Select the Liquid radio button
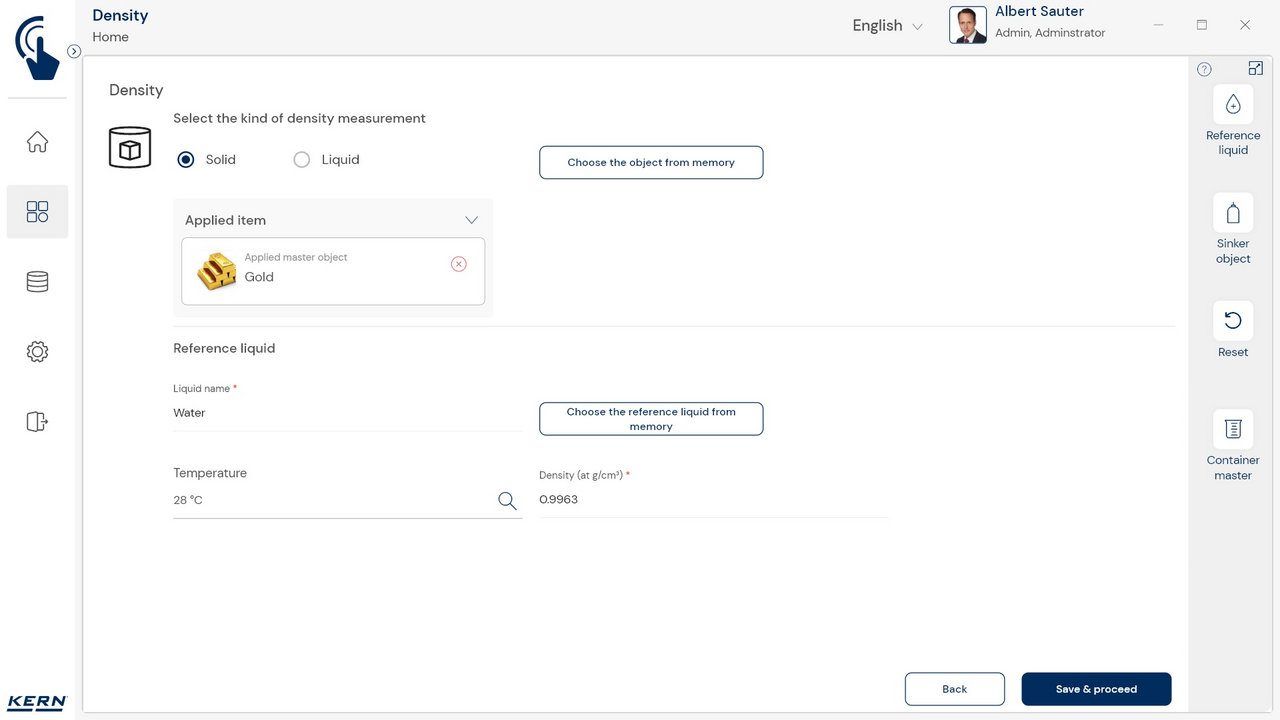This screenshot has height=720, width=1280. (x=302, y=160)
